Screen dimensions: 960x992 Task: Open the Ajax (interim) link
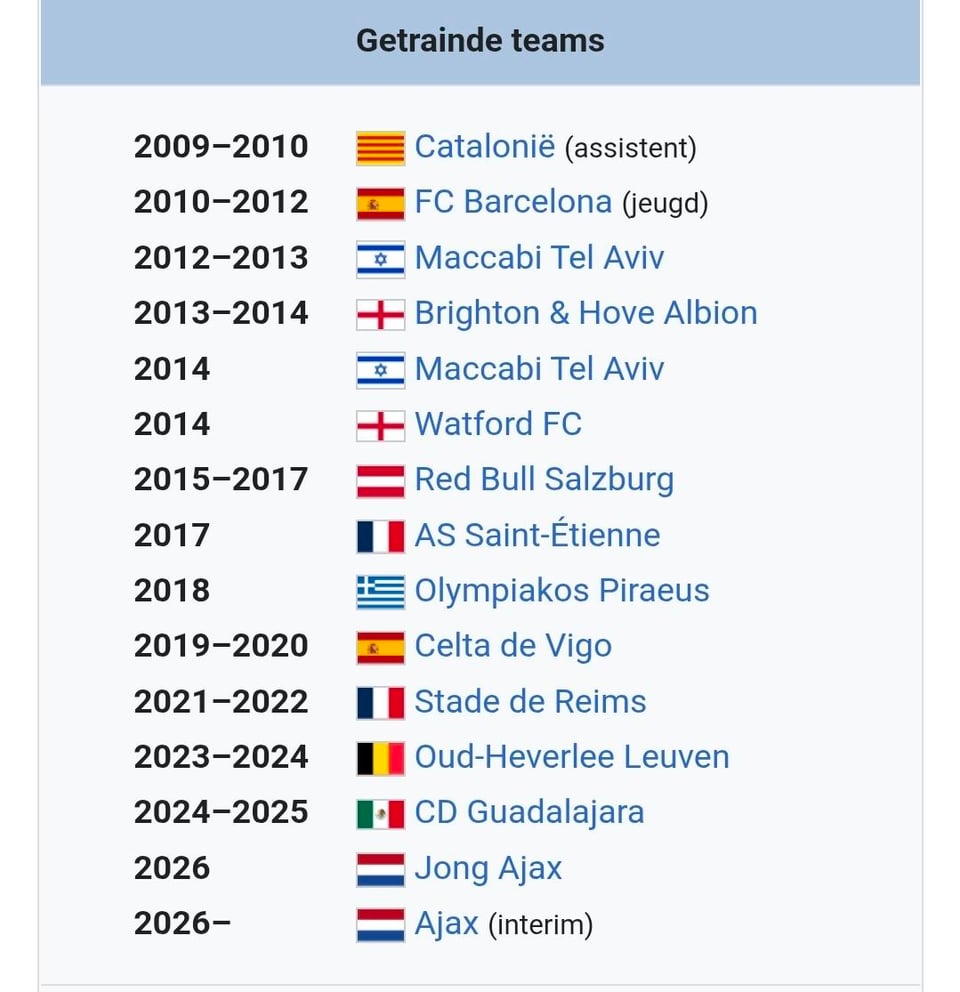446,923
